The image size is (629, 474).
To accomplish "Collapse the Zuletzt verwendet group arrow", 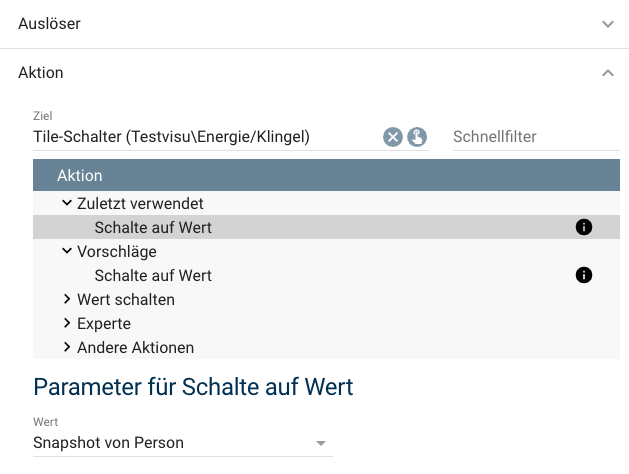I will coord(67,203).
